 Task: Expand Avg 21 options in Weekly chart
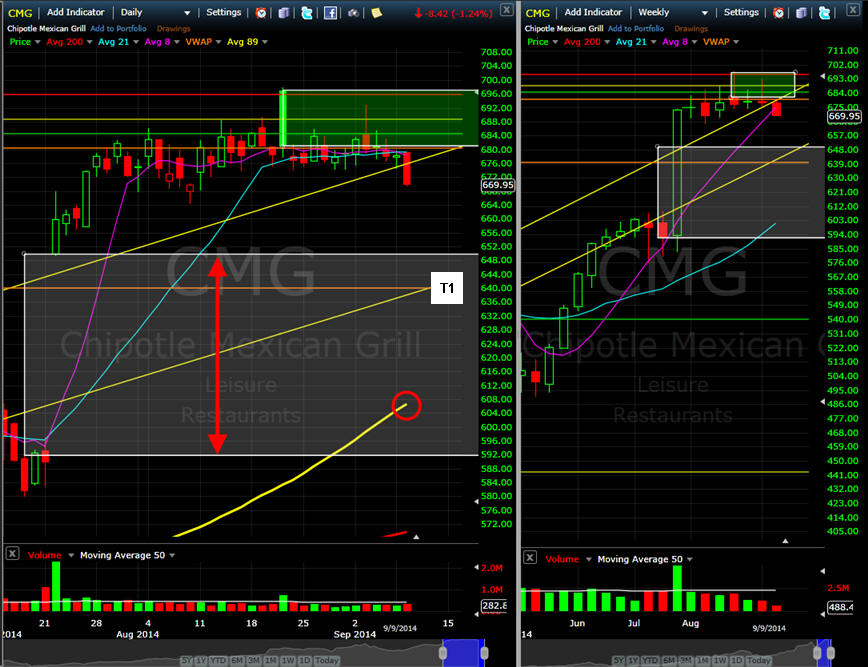pyautogui.click(x=653, y=42)
